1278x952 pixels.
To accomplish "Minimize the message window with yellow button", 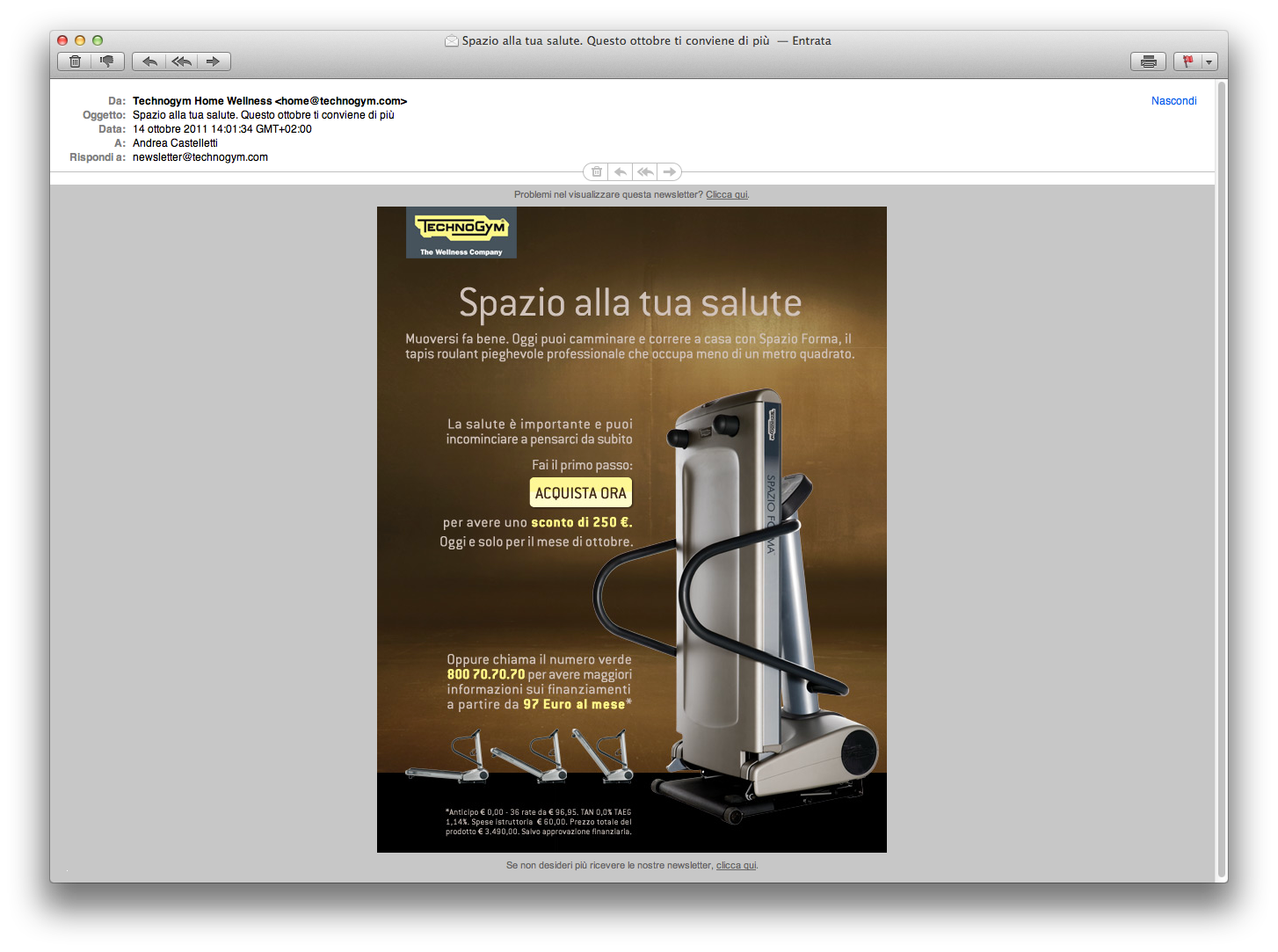I will pyautogui.click(x=80, y=40).
